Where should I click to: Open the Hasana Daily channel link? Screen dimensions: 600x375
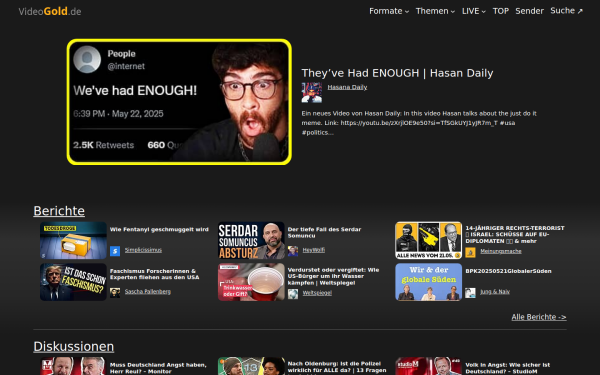(x=347, y=87)
